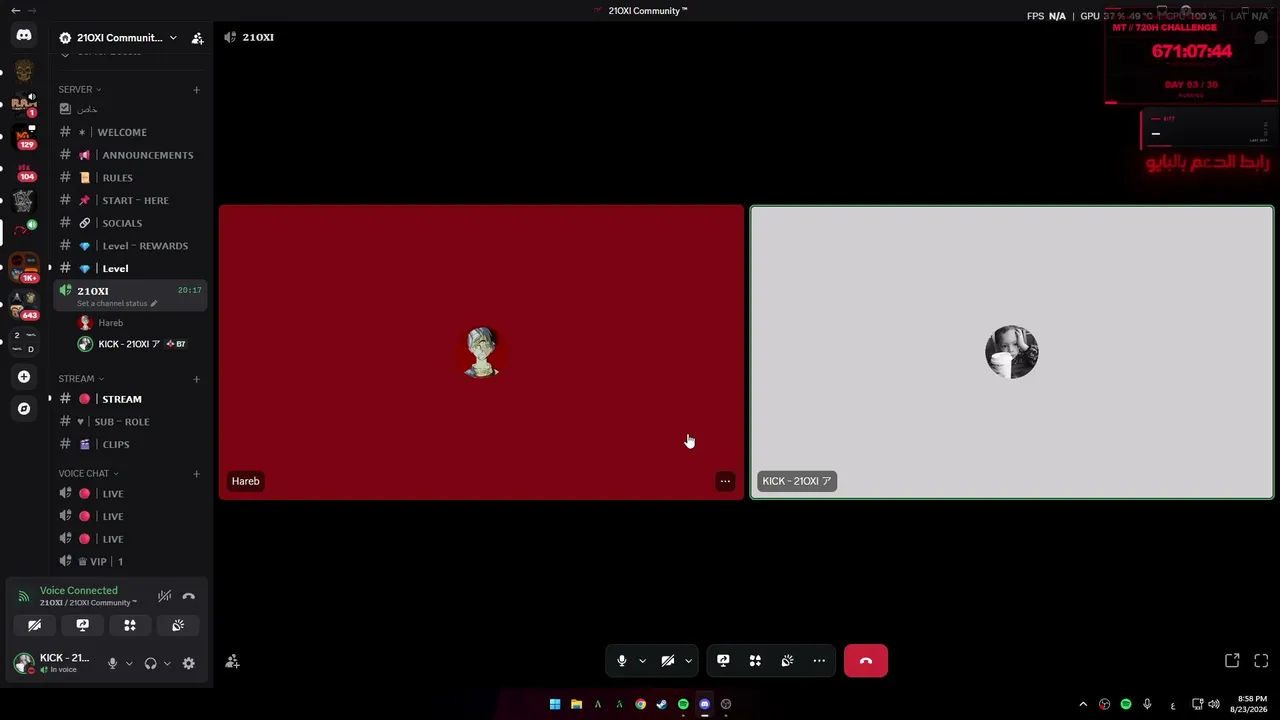The width and height of the screenshot is (1280, 720).
Task: Open microphone options arrow in call bar
Action: (x=642, y=661)
